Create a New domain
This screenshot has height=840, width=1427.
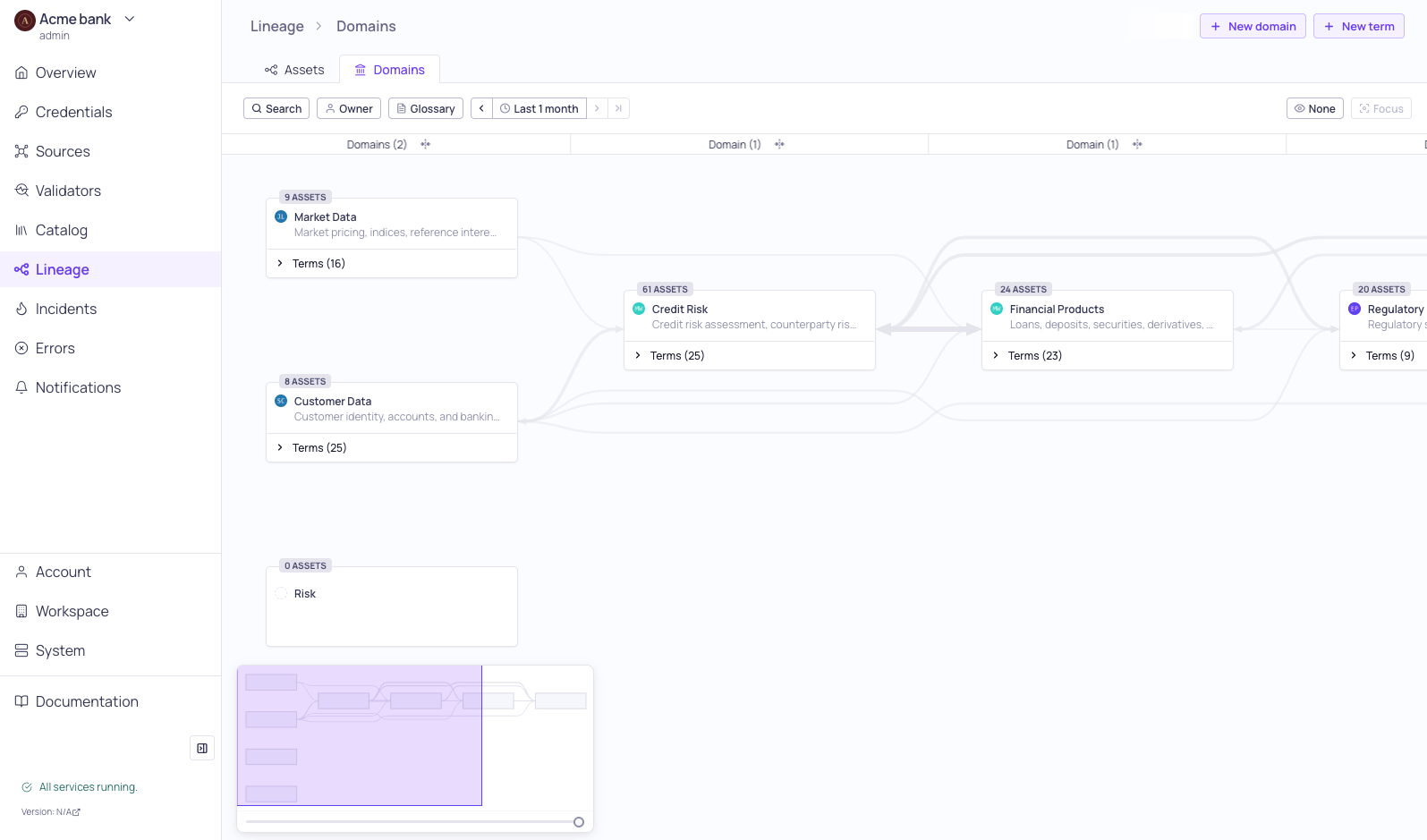tap(1253, 26)
